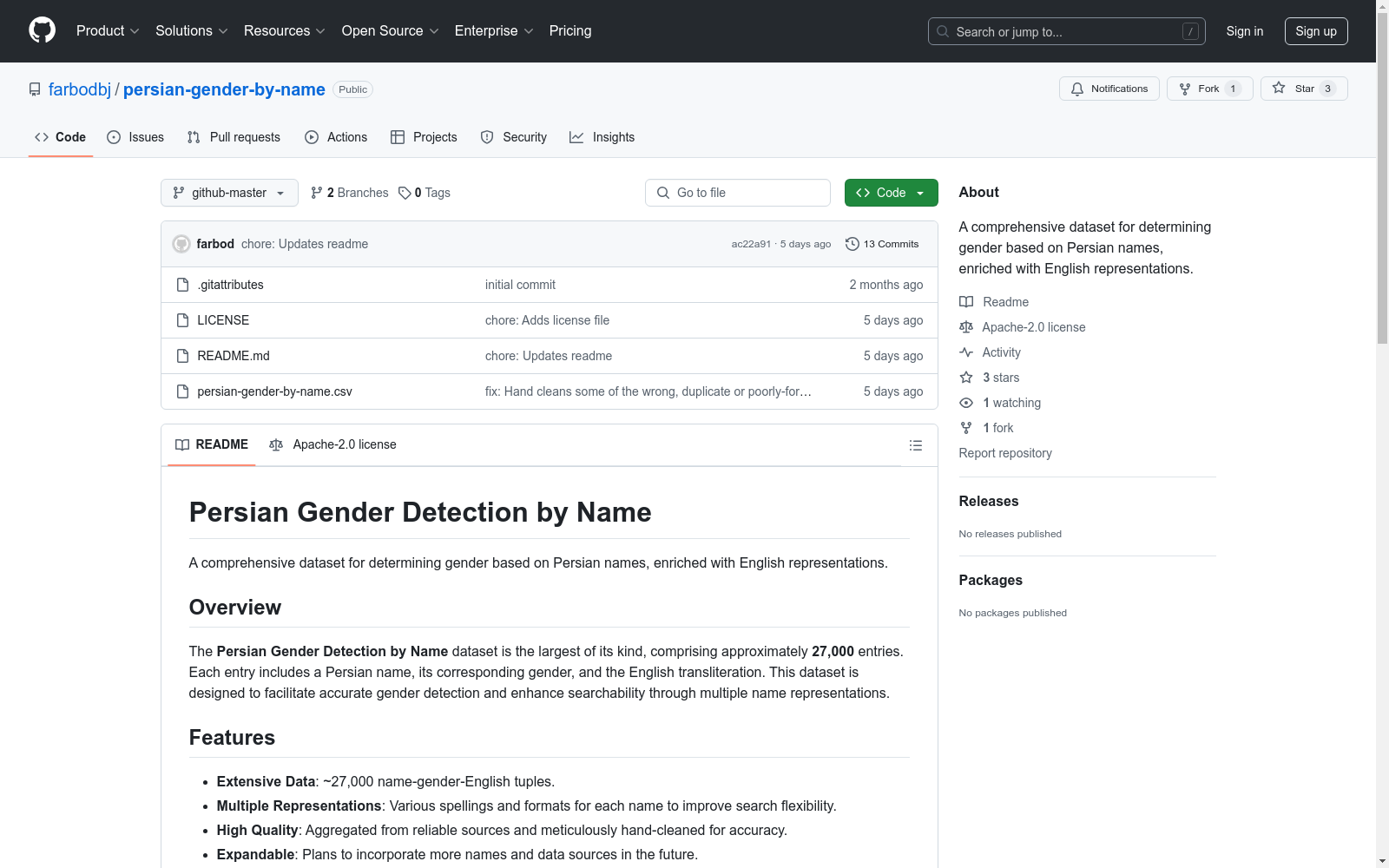Screen dimensions: 1389x868
Task: Select the README tab in file viewer
Action: [212, 444]
